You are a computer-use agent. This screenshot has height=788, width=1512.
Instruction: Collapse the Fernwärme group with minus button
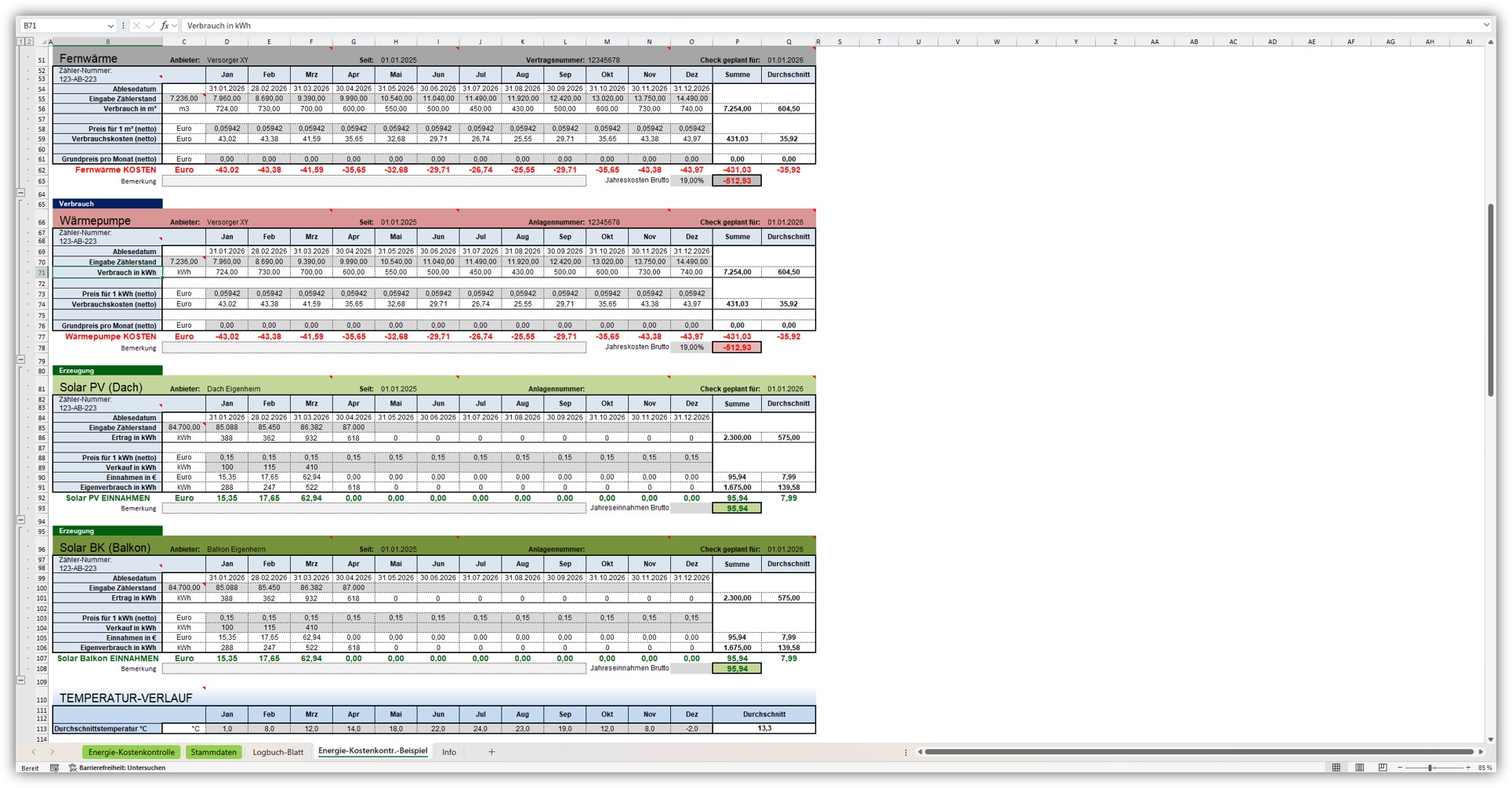click(x=21, y=193)
